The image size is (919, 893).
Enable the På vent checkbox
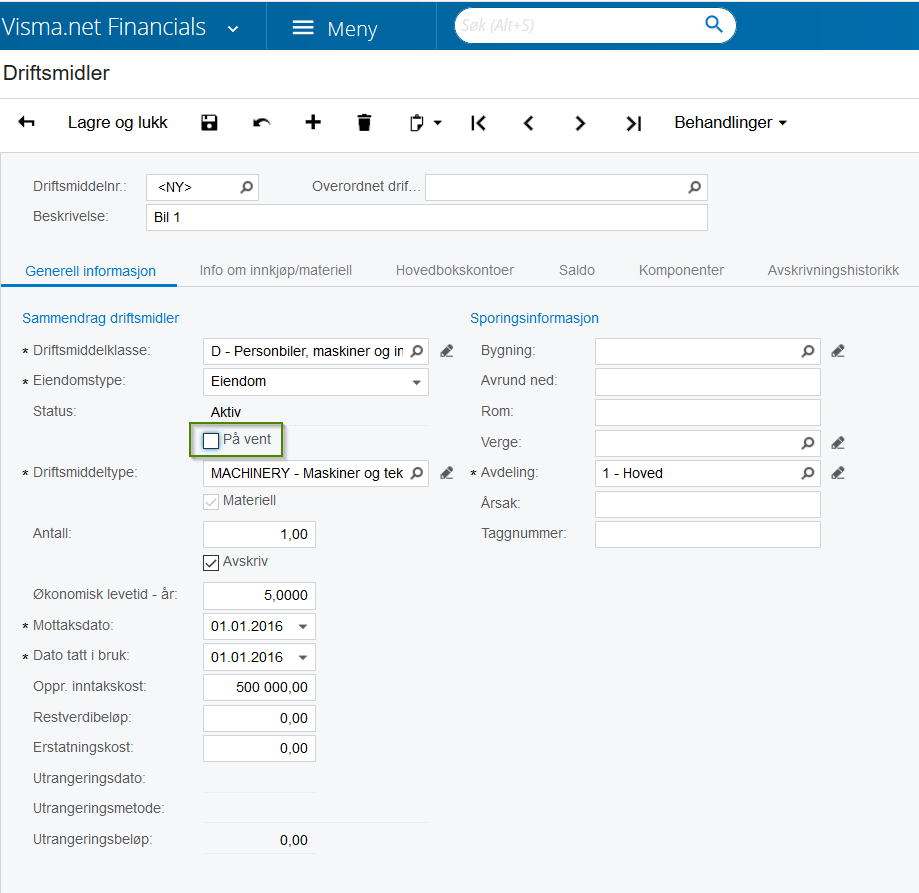[x=211, y=441]
